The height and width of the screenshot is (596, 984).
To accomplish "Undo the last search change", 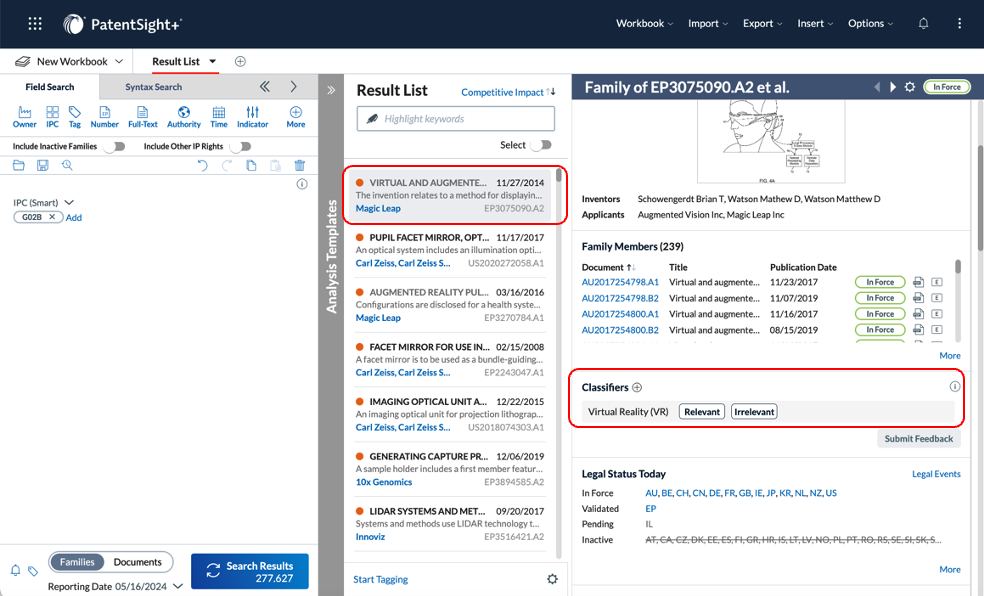I will (x=202, y=166).
